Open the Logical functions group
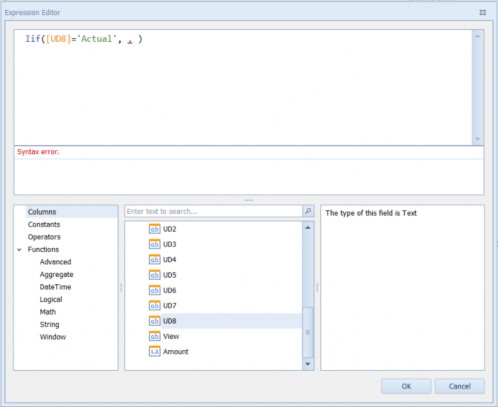 pyautogui.click(x=51, y=299)
